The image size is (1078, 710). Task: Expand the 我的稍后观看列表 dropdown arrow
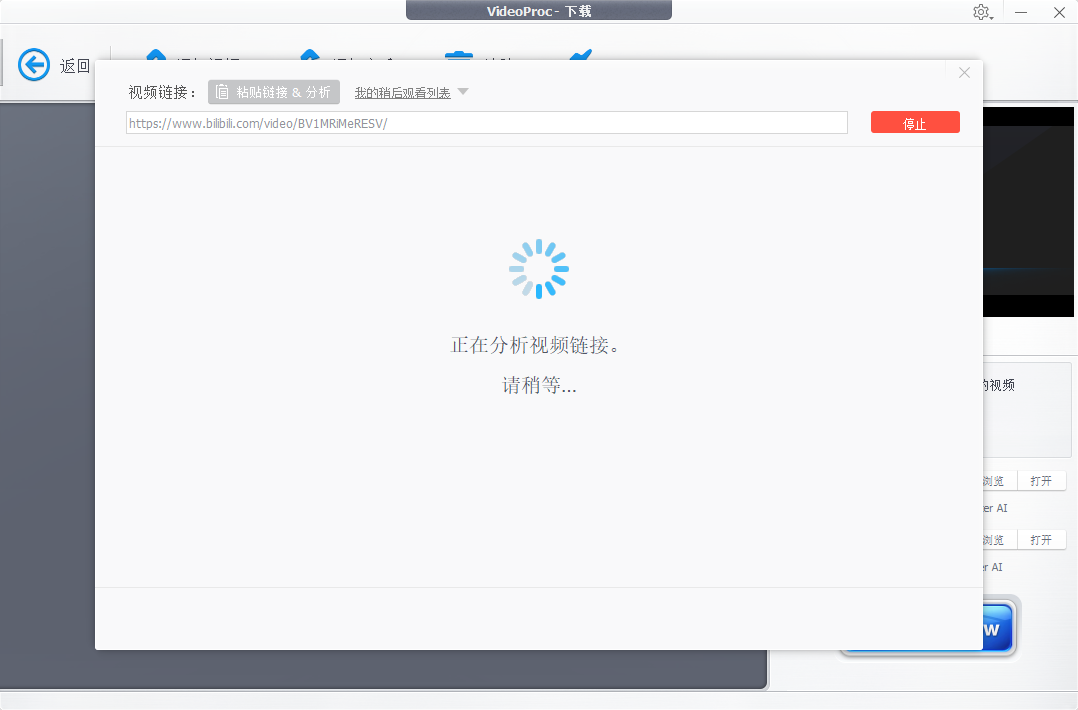coord(463,91)
